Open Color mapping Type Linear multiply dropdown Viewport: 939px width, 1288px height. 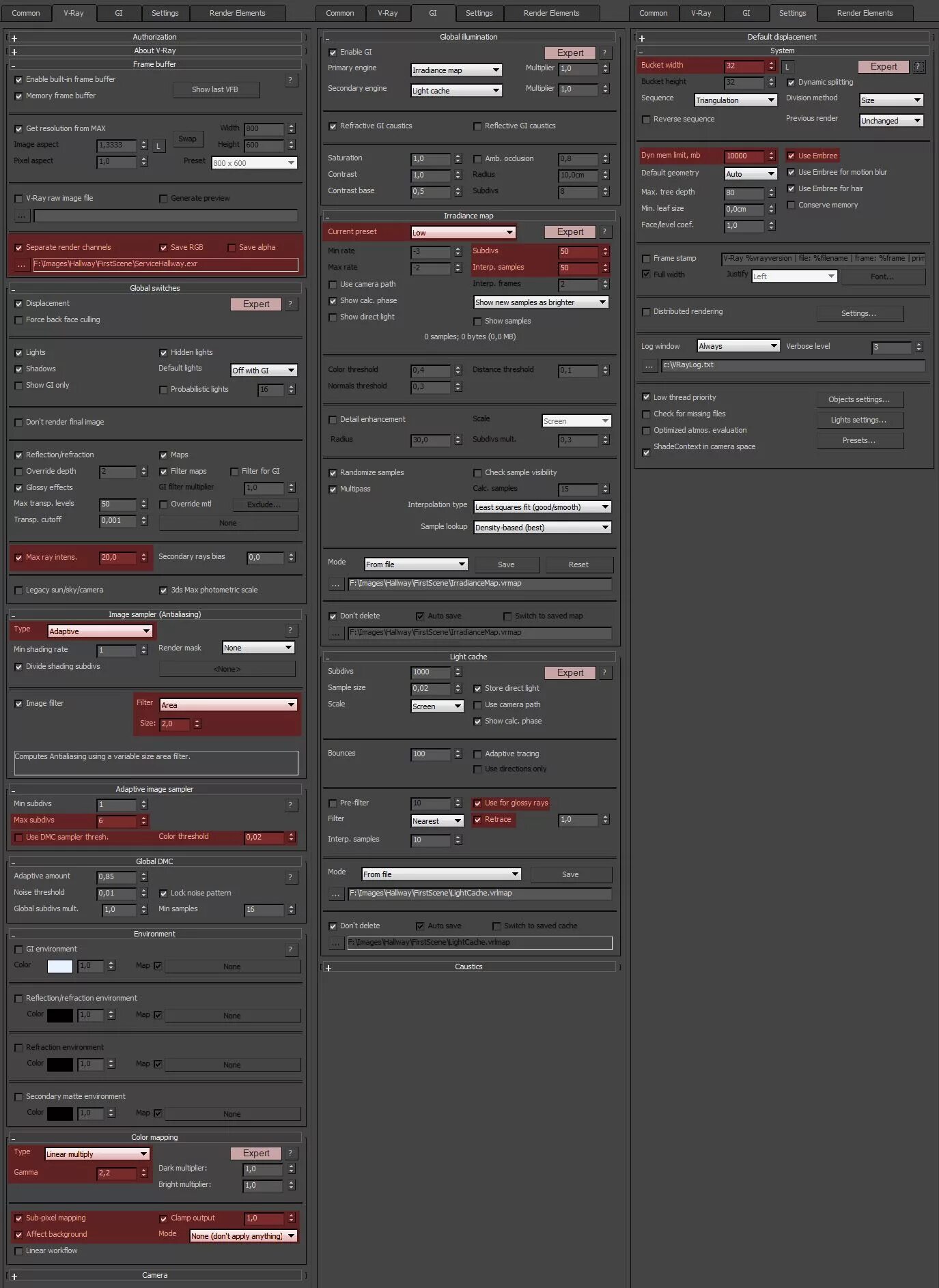pos(97,1154)
